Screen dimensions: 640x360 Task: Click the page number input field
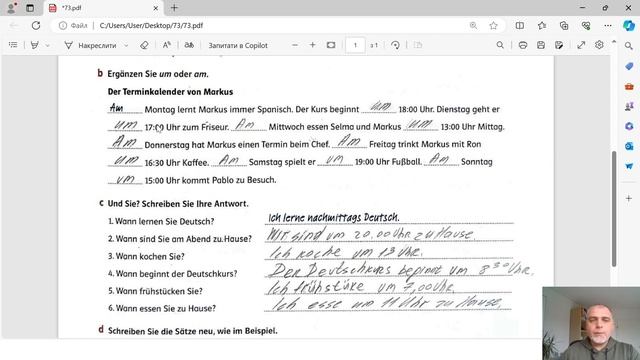355,45
